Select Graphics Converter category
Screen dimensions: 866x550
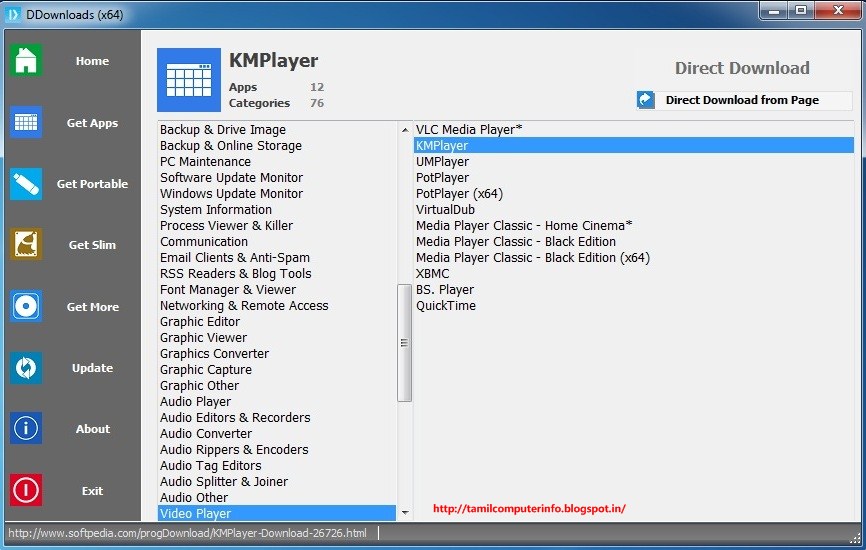point(277,354)
